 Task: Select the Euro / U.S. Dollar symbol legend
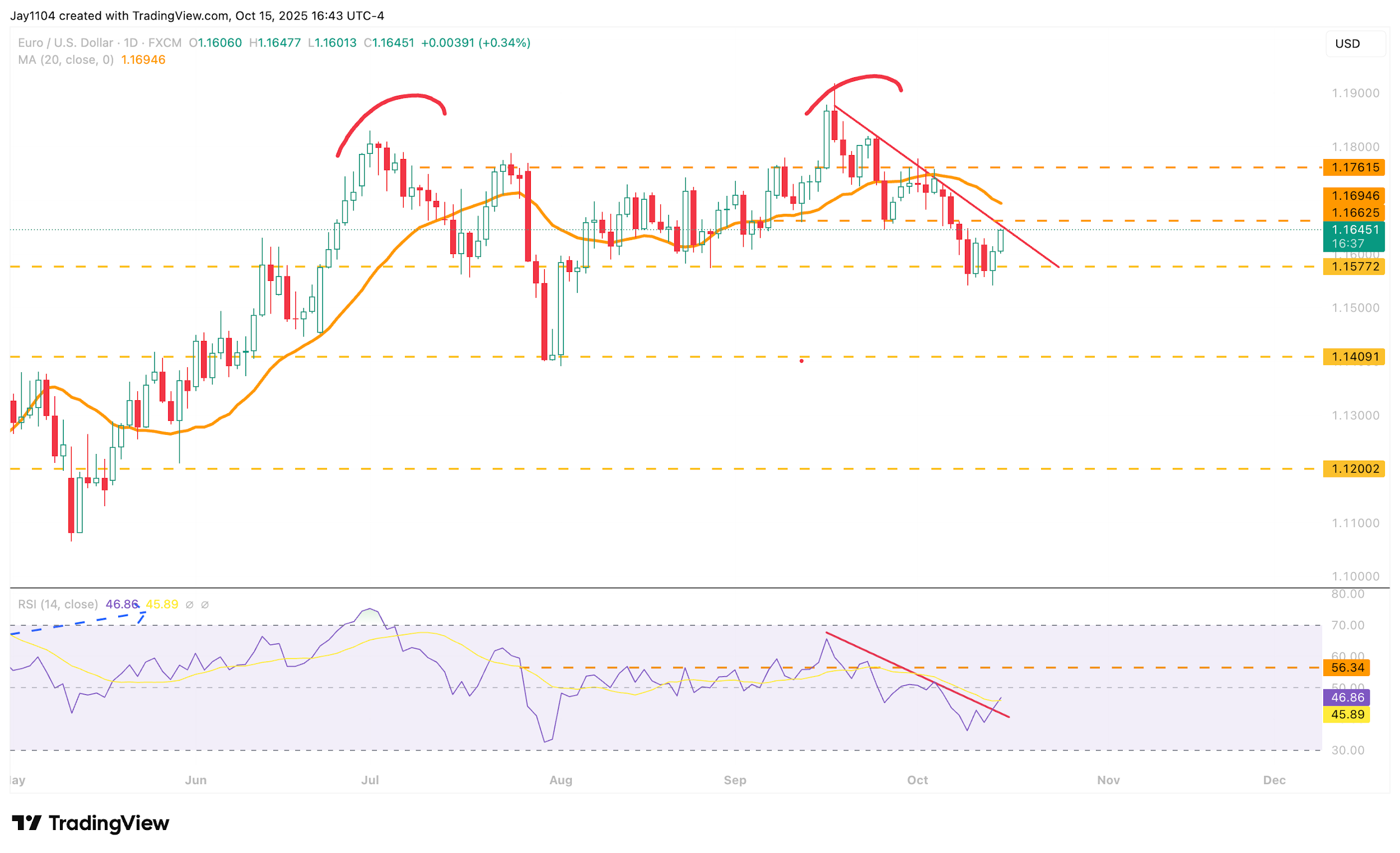coord(66,43)
